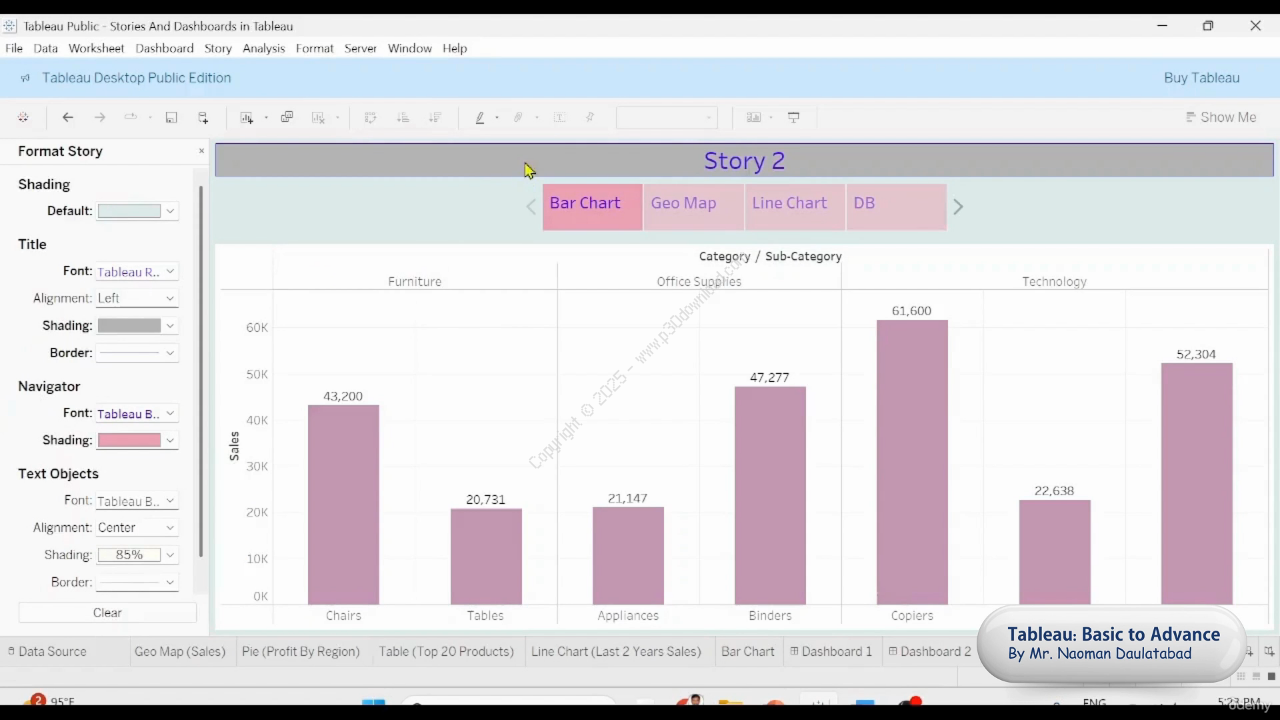Image resolution: width=1280 pixels, height=720 pixels.
Task: Open the Data menu
Action: pyautogui.click(x=46, y=48)
